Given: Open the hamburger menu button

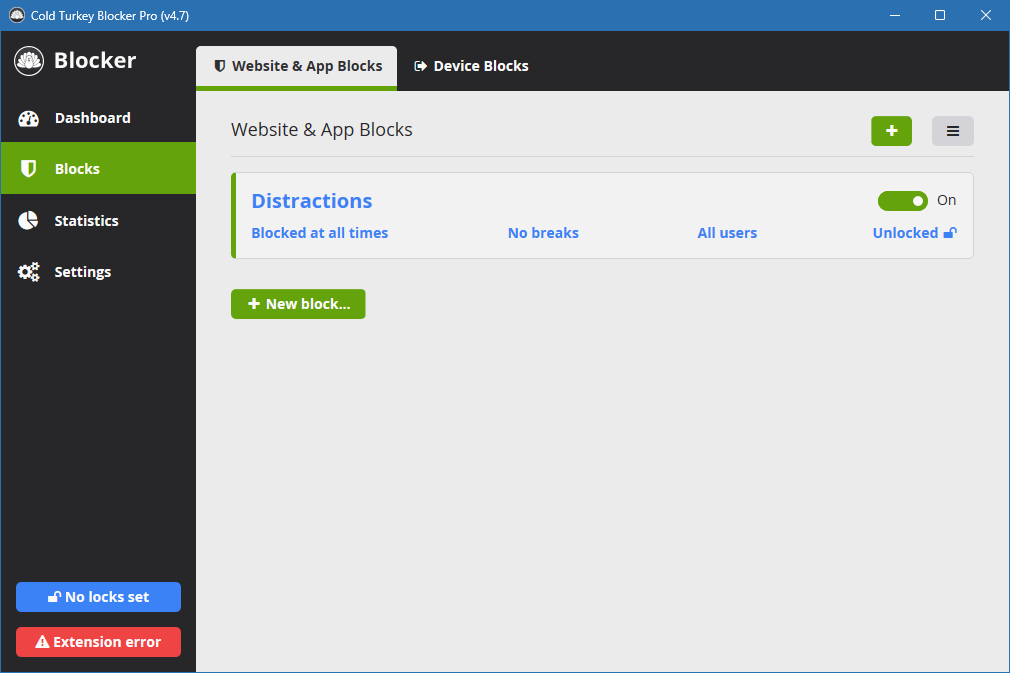Looking at the screenshot, I should 953,131.
